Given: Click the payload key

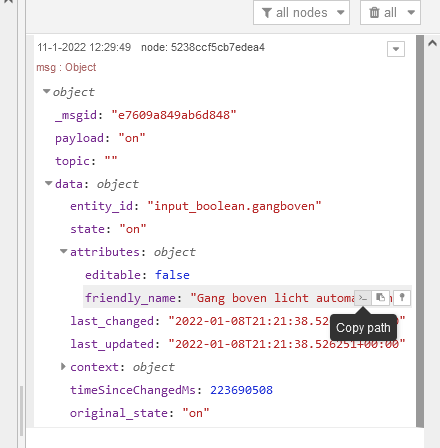Looking at the screenshot, I should (79, 138).
